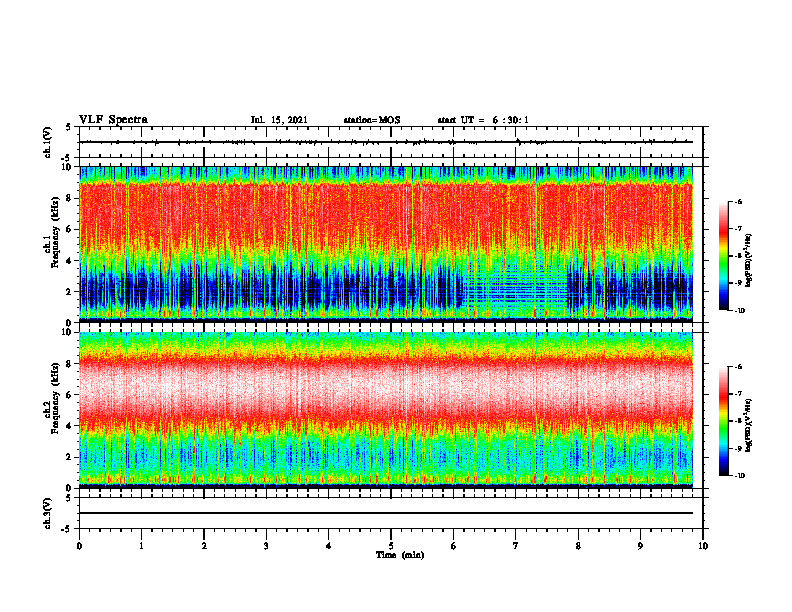Click the "6" kHz tick of ch.2 spectrogram
792x612 pixels.
pyautogui.click(x=70, y=395)
